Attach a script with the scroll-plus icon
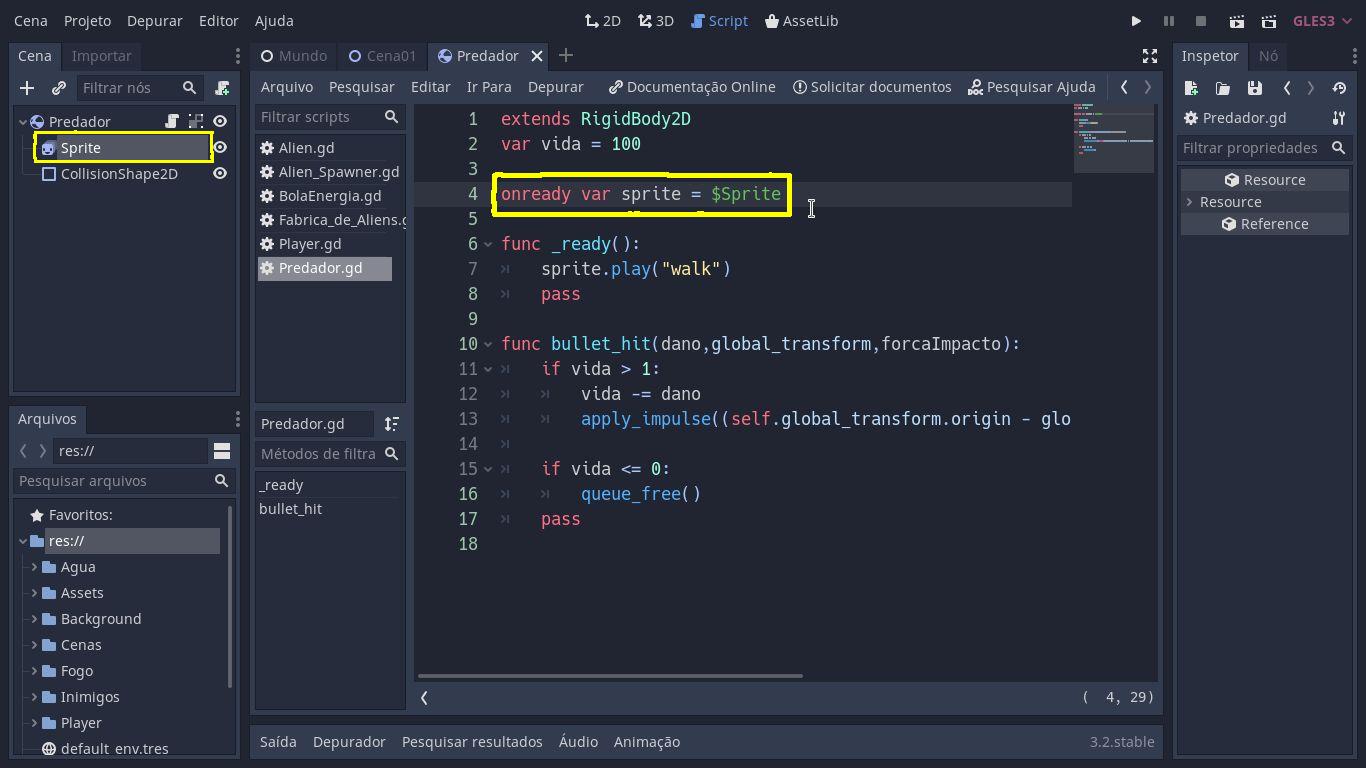 click(x=222, y=88)
